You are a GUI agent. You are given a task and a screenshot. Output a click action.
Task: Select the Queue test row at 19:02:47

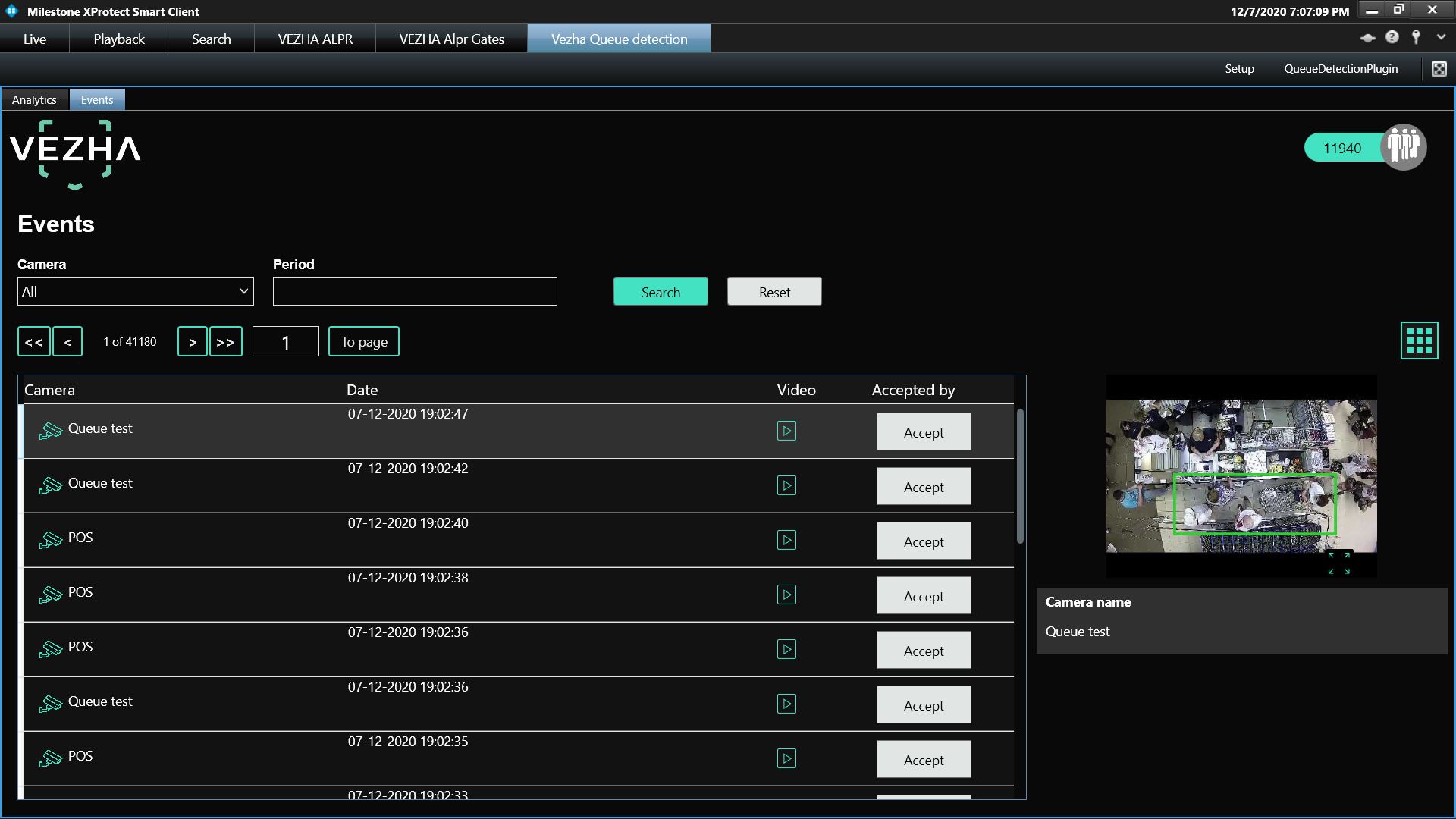click(519, 431)
